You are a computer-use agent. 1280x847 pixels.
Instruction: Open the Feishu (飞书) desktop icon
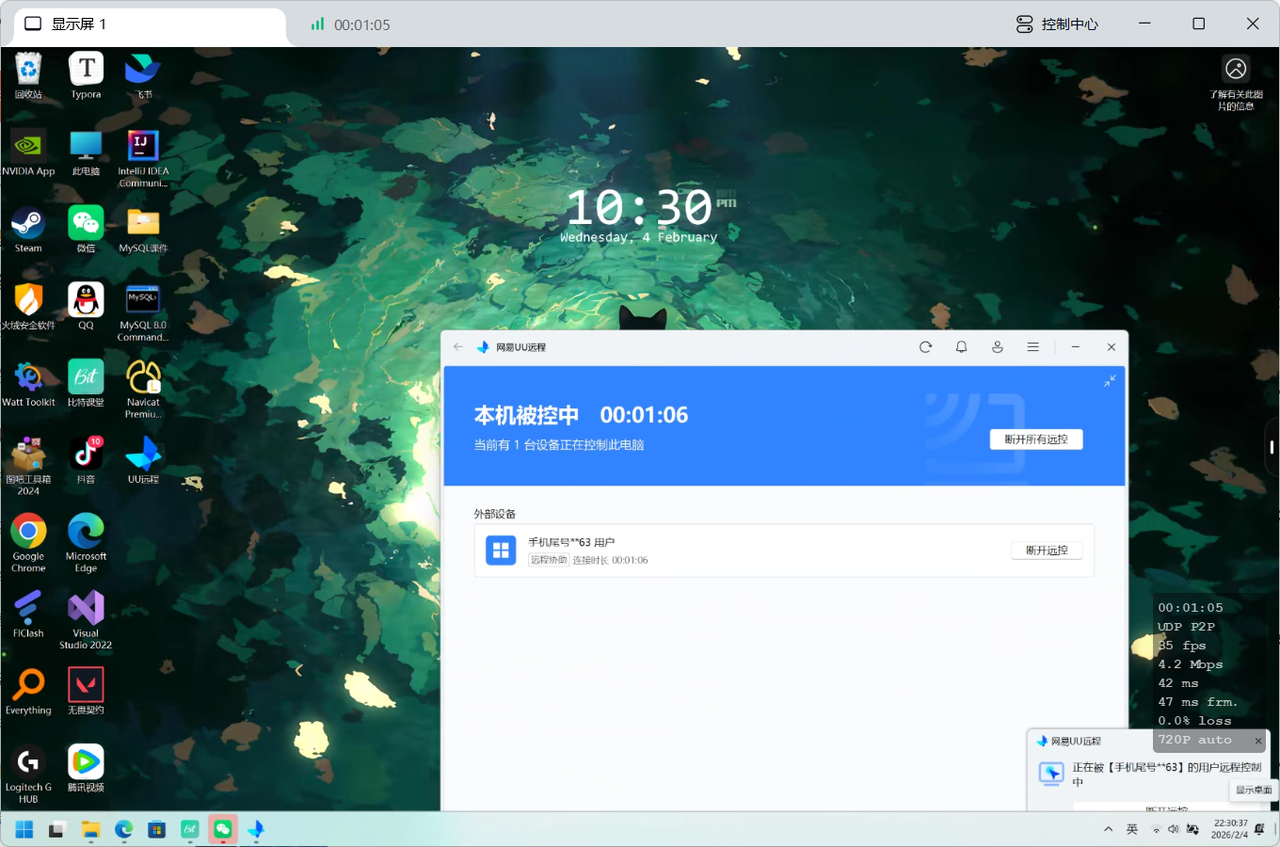(143, 76)
